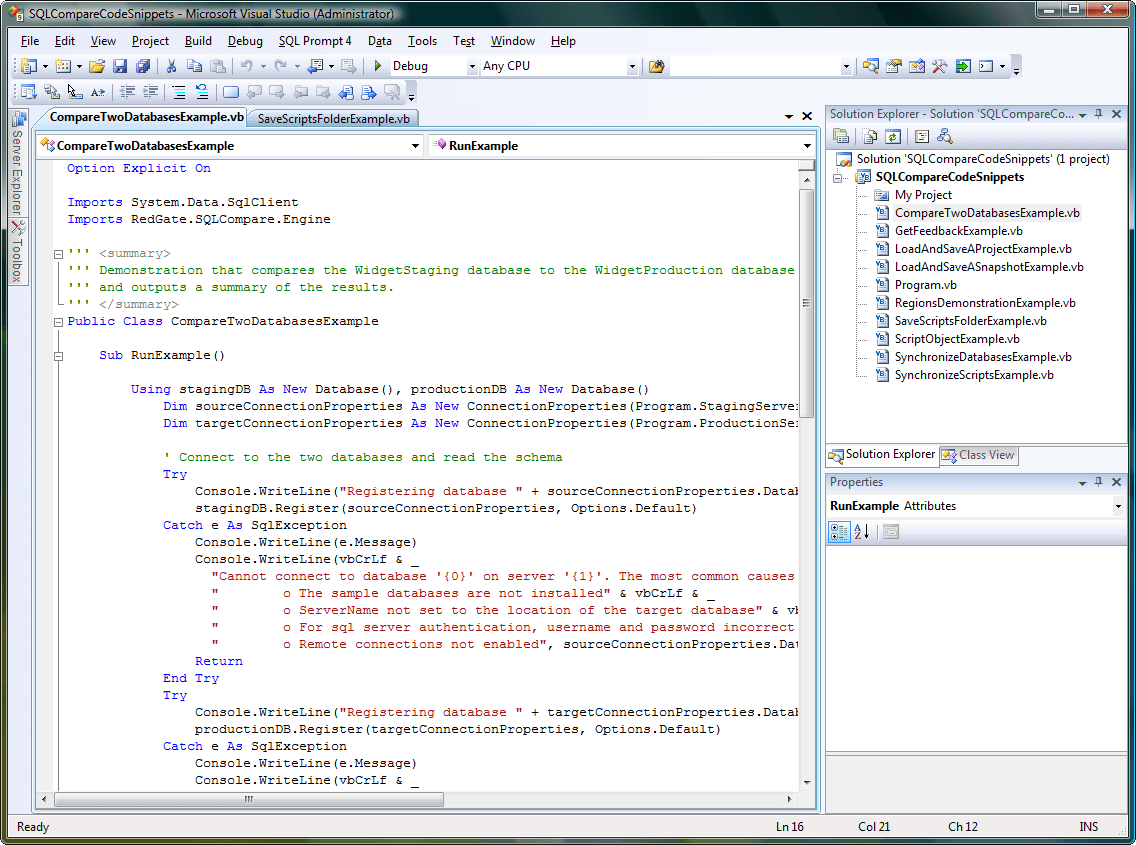Viewport: 1136px width, 845px height.
Task: Click the Show All Files icon in Solution Explorer
Action: tap(869, 136)
